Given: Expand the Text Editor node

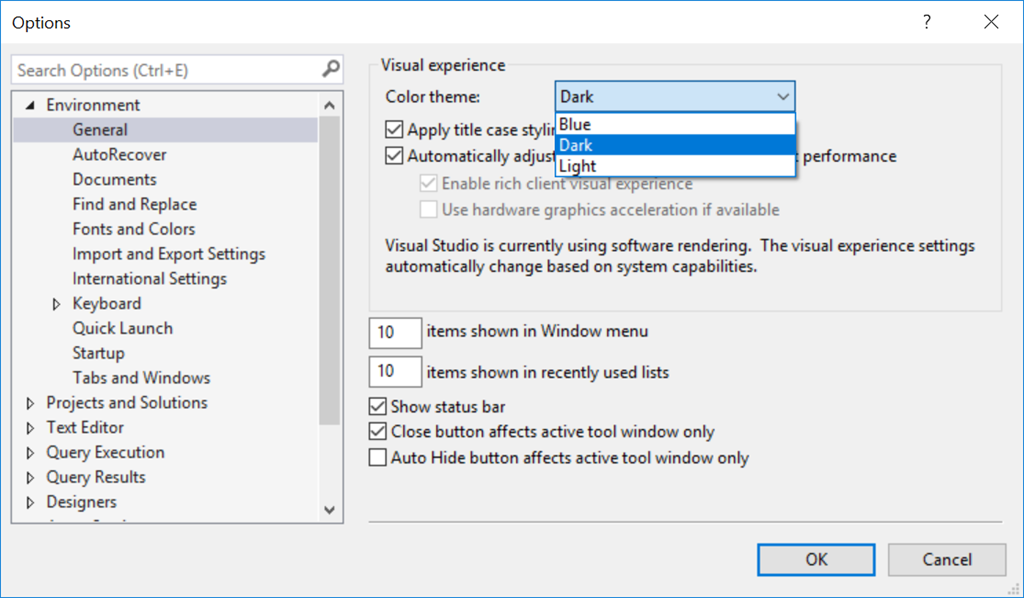Looking at the screenshot, I should point(30,427).
